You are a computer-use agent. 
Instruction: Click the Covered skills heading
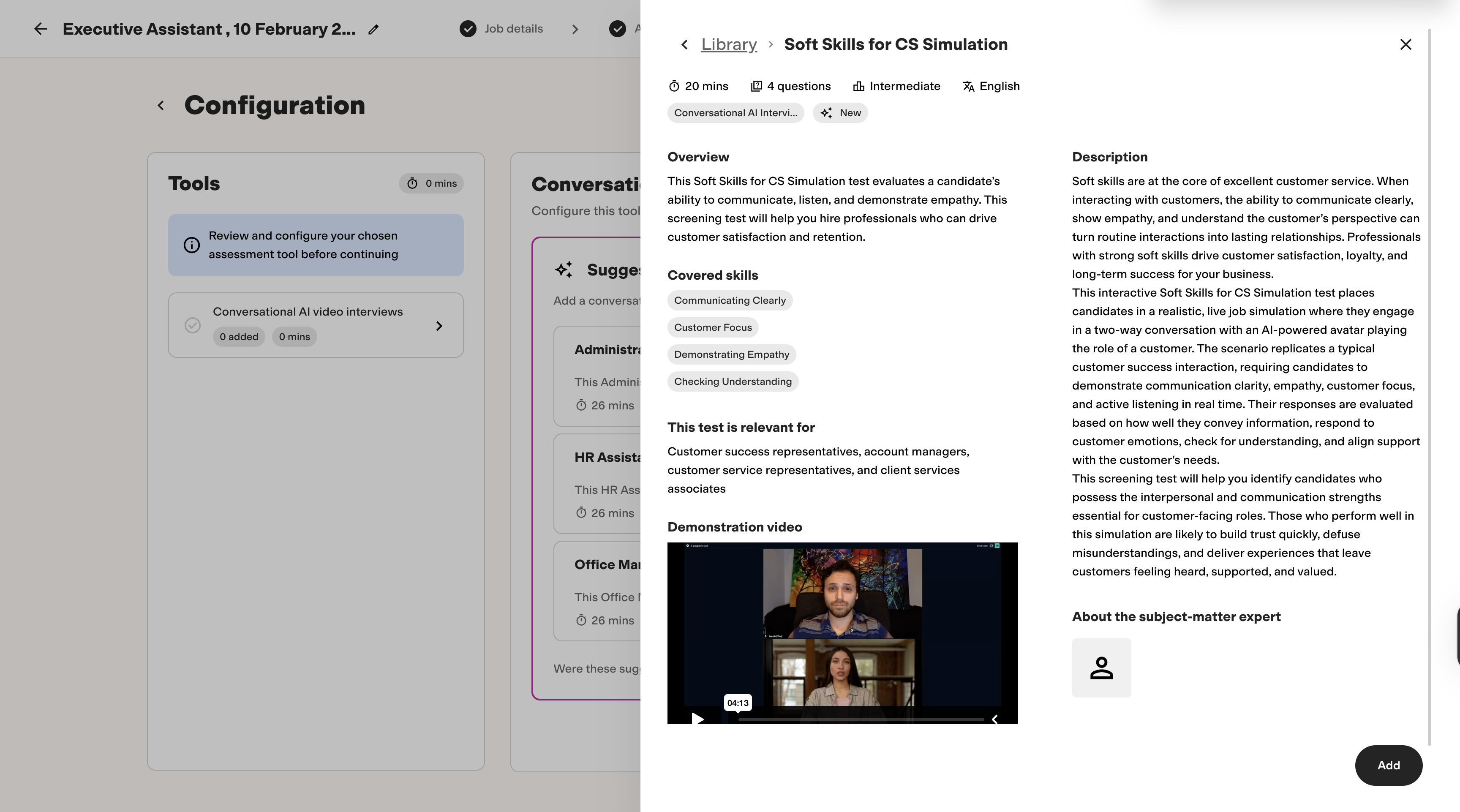click(x=712, y=275)
